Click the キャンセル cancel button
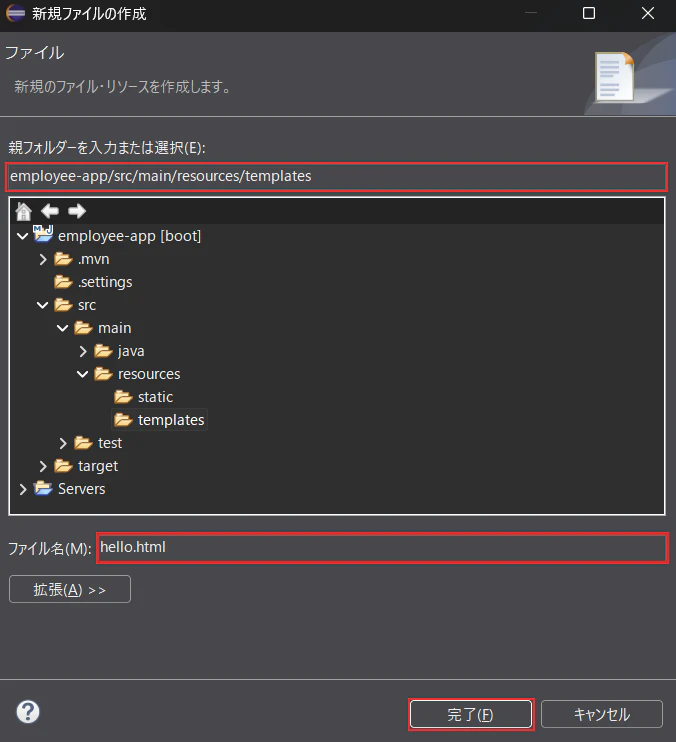This screenshot has width=676, height=742. pos(602,714)
